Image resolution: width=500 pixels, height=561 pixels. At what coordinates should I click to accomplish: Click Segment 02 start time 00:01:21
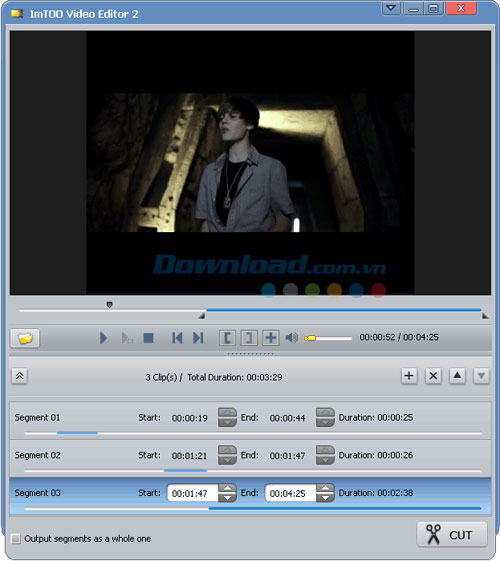click(x=190, y=455)
